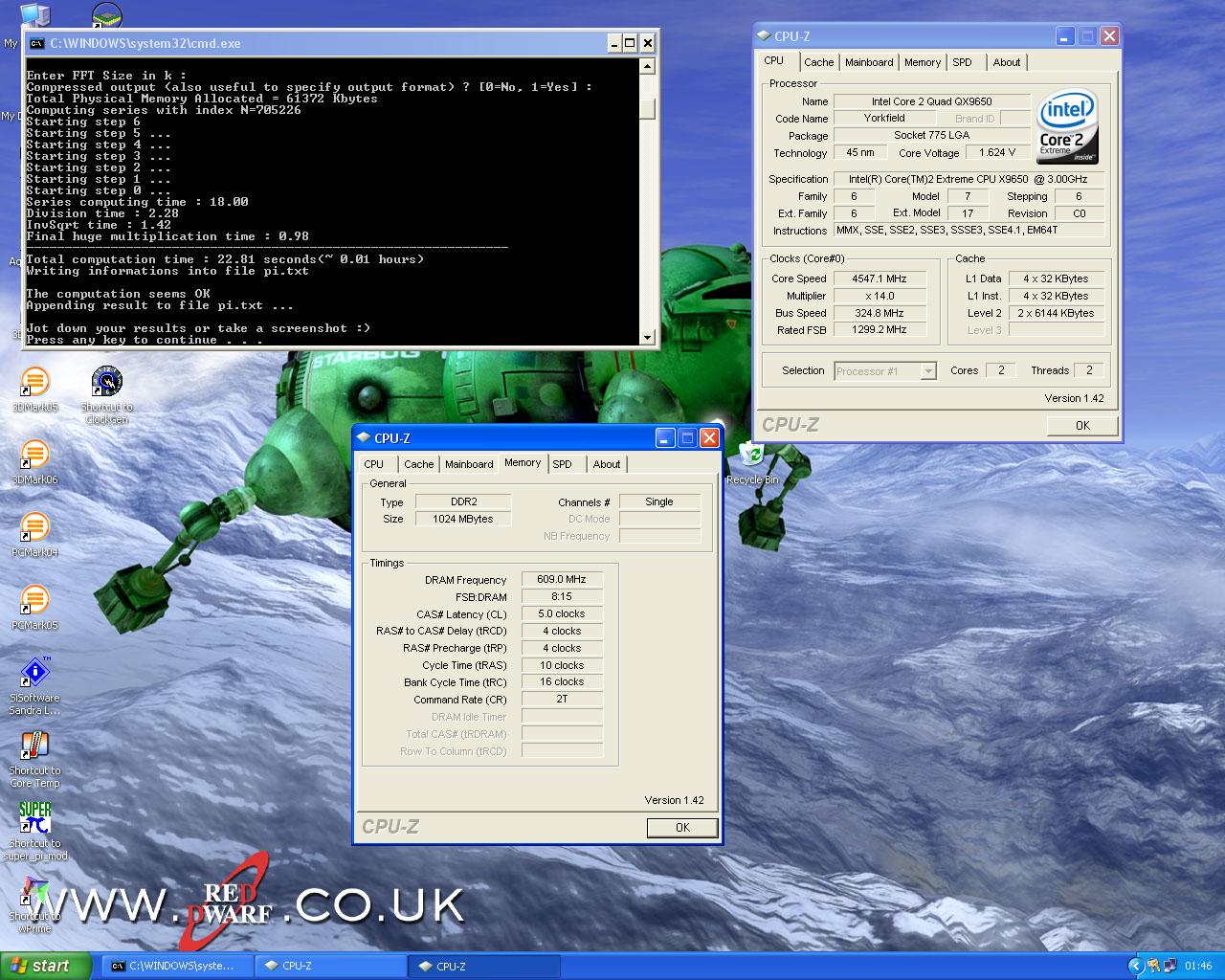
Task: Click the Rated FSB value 1299.2 MHz
Action: [x=879, y=329]
